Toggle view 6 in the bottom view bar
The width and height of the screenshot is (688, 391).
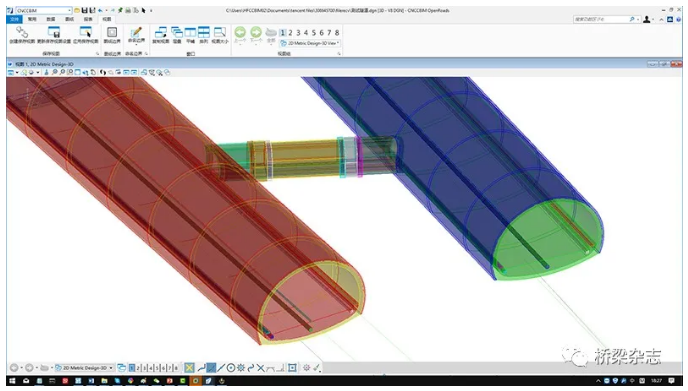click(x=163, y=368)
